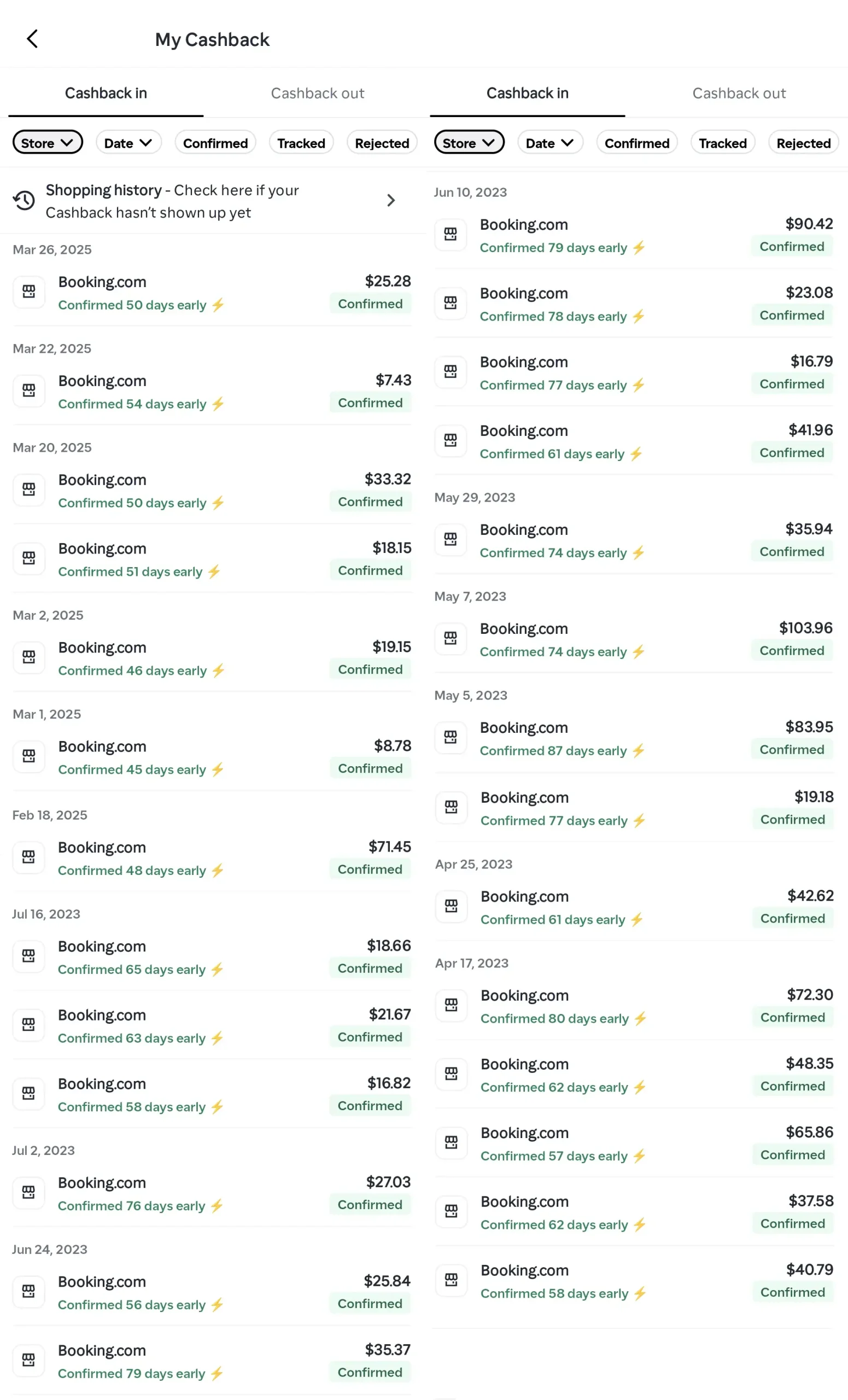Click store icon beside the $103.96 cashback entry
The image size is (848, 1400).
pyautogui.click(x=451, y=639)
